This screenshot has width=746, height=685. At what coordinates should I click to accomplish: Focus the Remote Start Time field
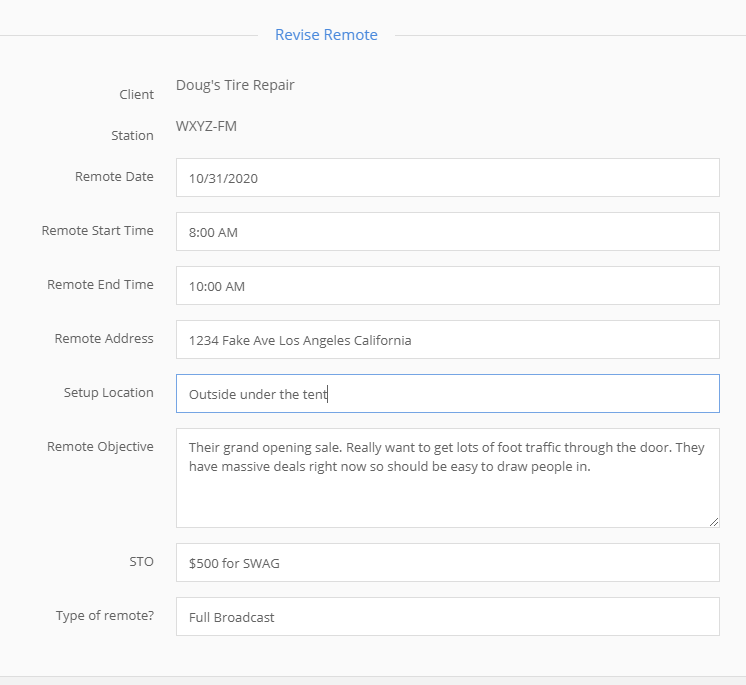(x=447, y=232)
